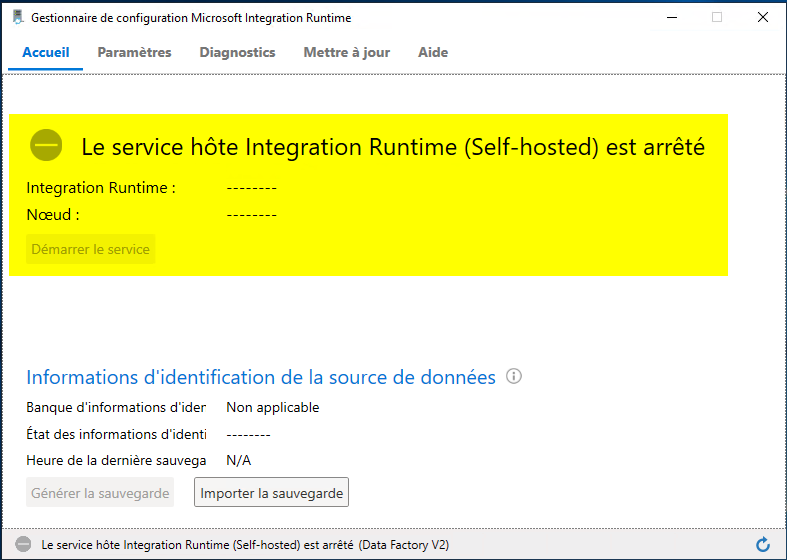Select the 'État des informations d'identi' label
Viewport: 787px width, 560px height.
(116, 434)
